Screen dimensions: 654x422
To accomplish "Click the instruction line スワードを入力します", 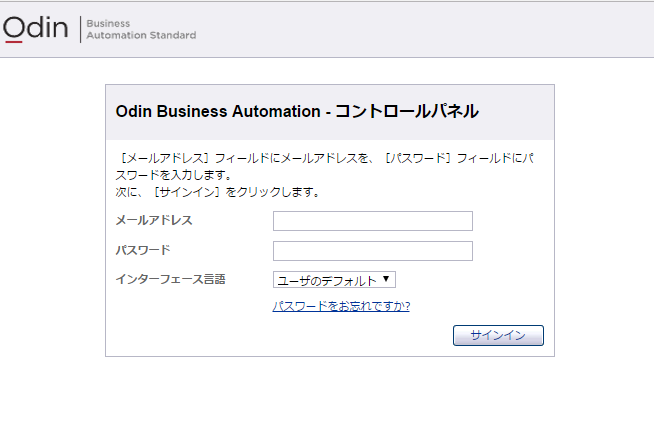I will coord(173,175).
